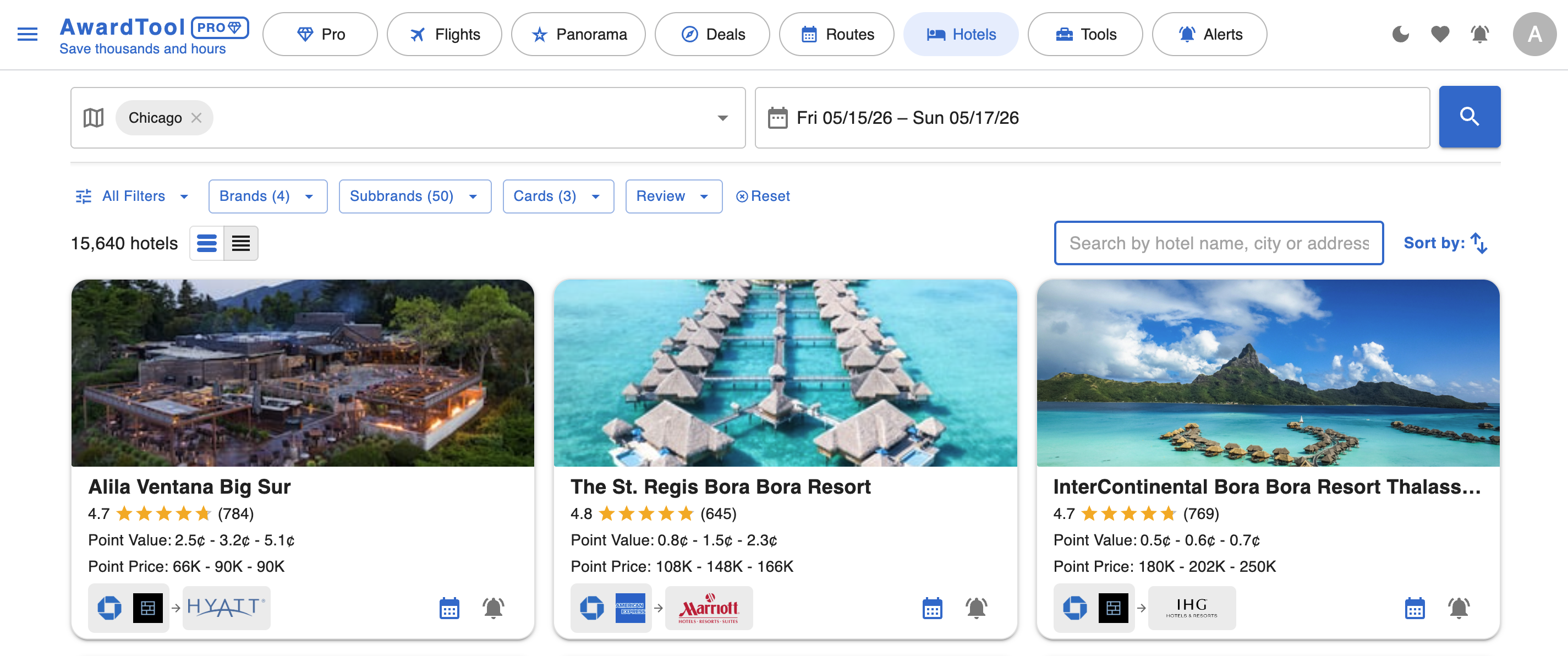
Task: Click Bilt icon on Alila Ventana card
Action: 148,608
